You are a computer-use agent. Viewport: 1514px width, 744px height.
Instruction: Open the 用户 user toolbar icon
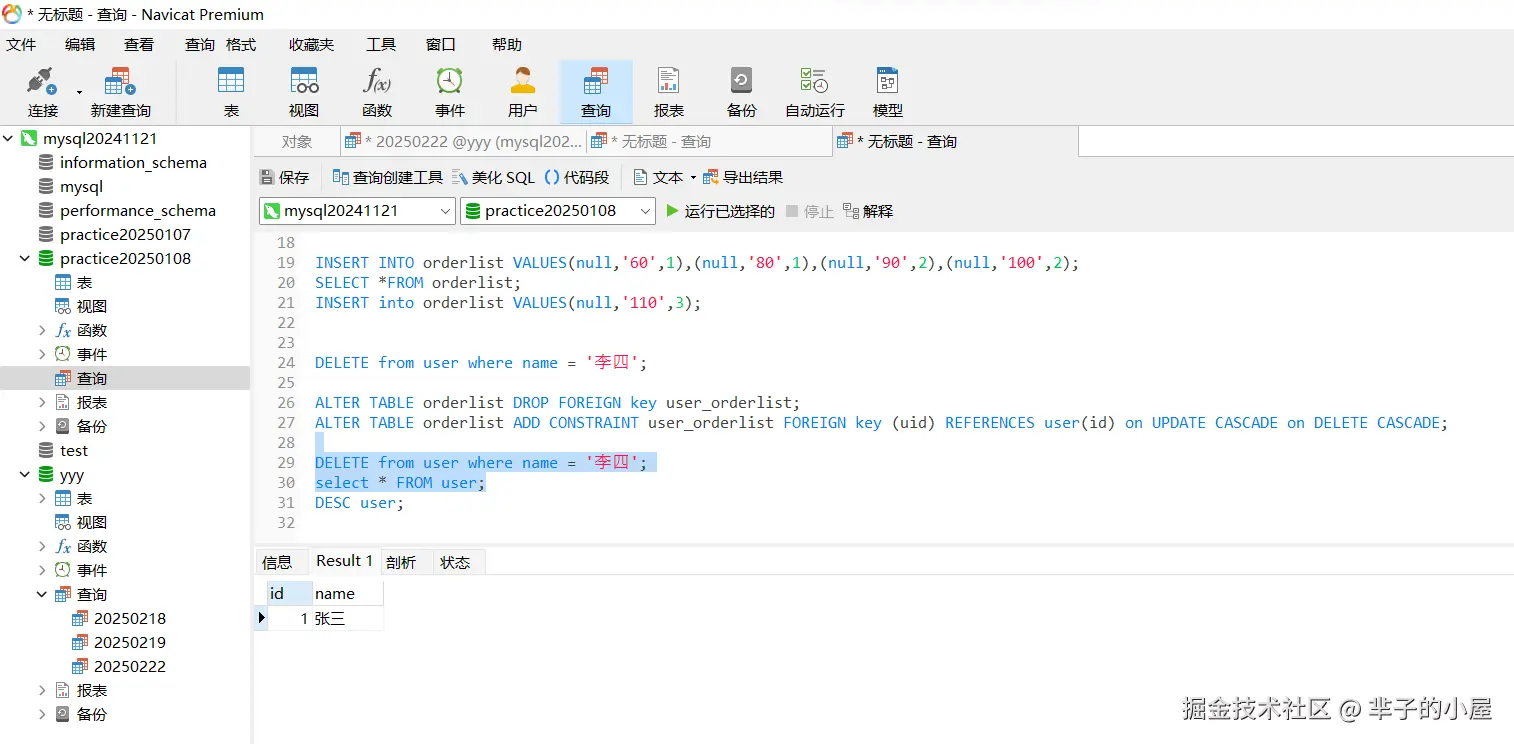(523, 92)
